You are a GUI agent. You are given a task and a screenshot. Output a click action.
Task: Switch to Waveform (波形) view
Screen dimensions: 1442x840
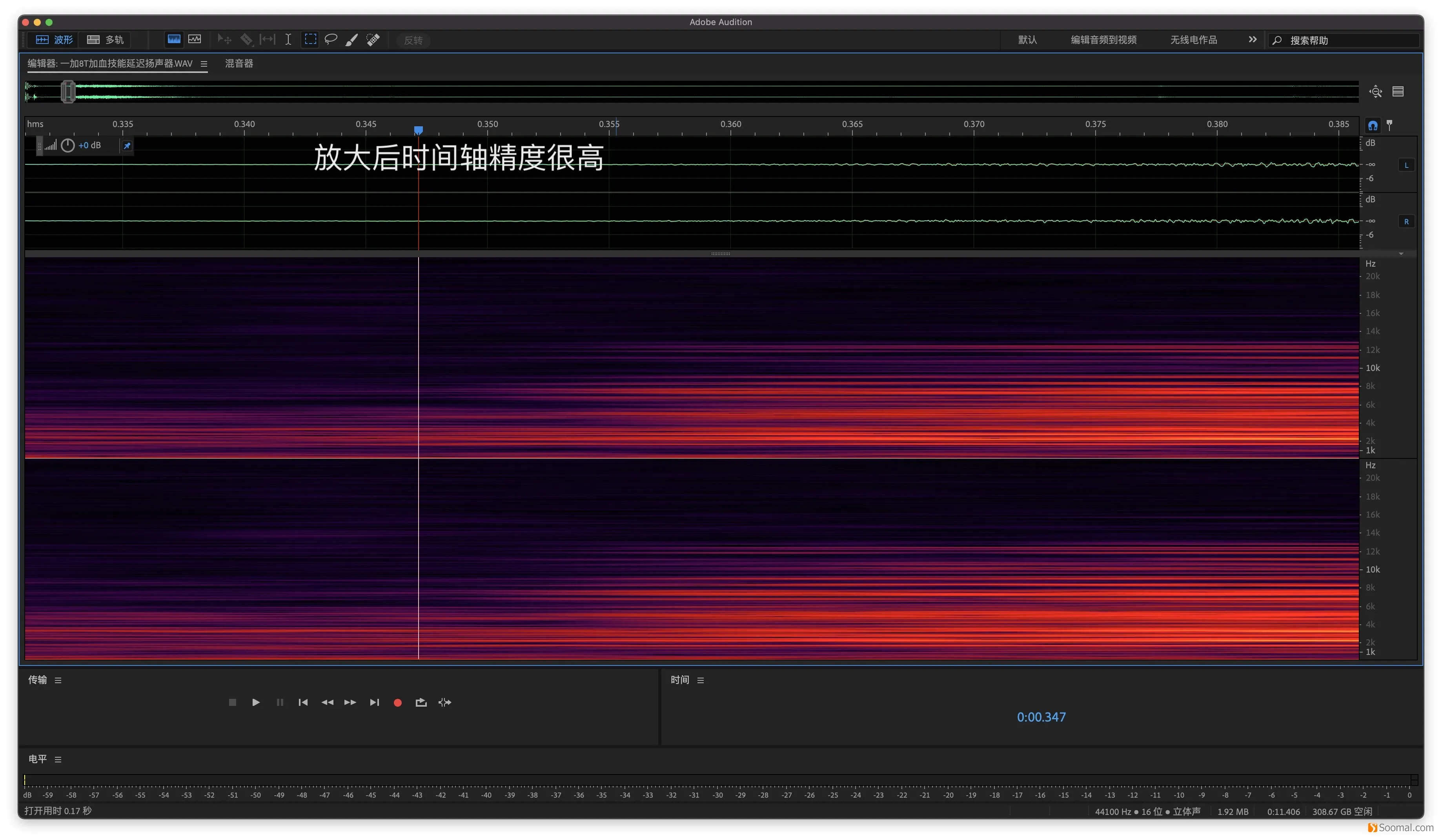55,40
